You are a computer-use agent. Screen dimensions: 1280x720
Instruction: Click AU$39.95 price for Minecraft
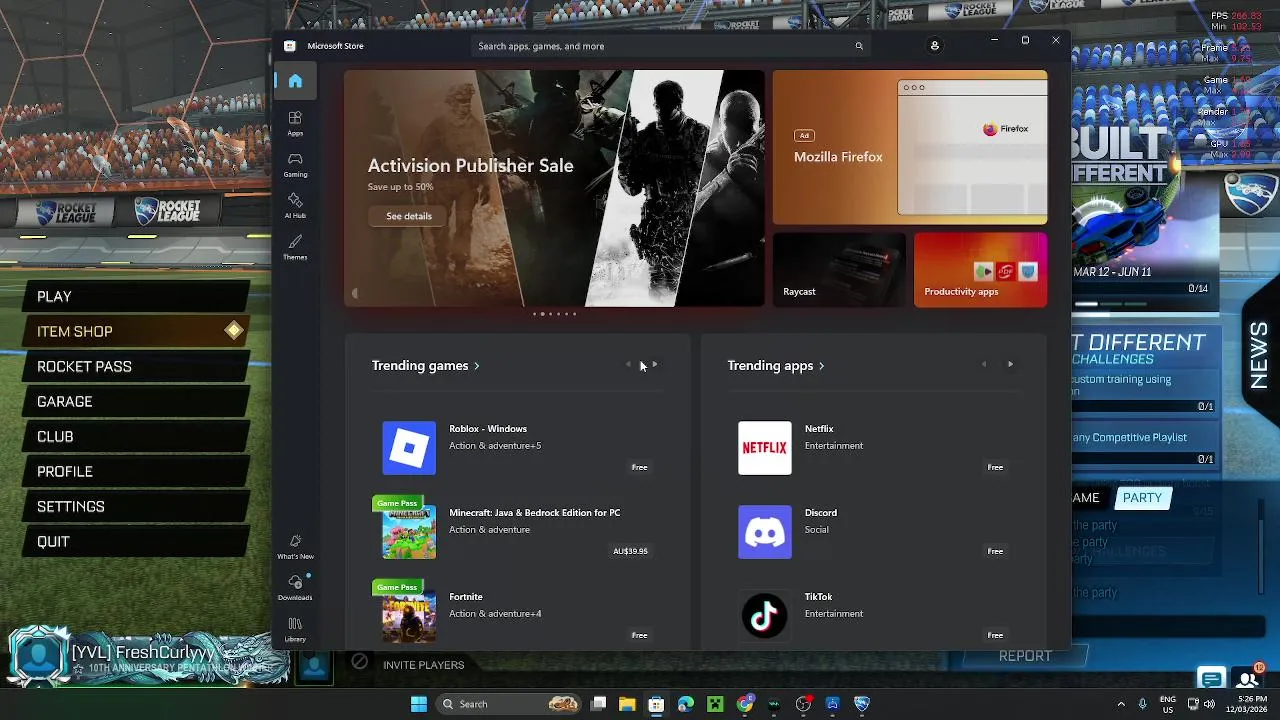coord(630,551)
